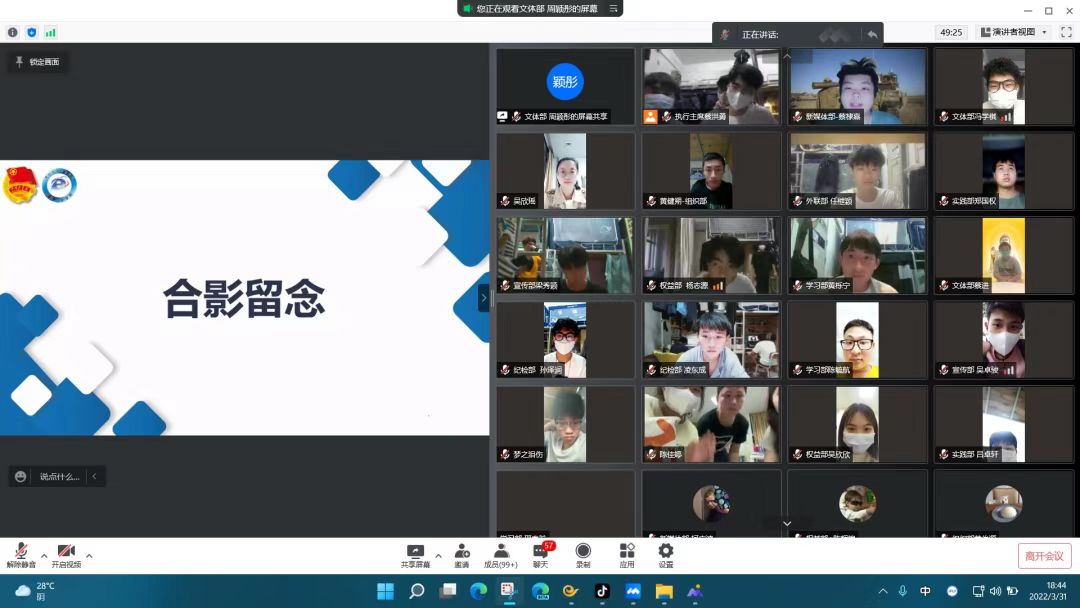Unmute the microphone
Viewport: 1080px width, 608px height.
(x=21, y=553)
